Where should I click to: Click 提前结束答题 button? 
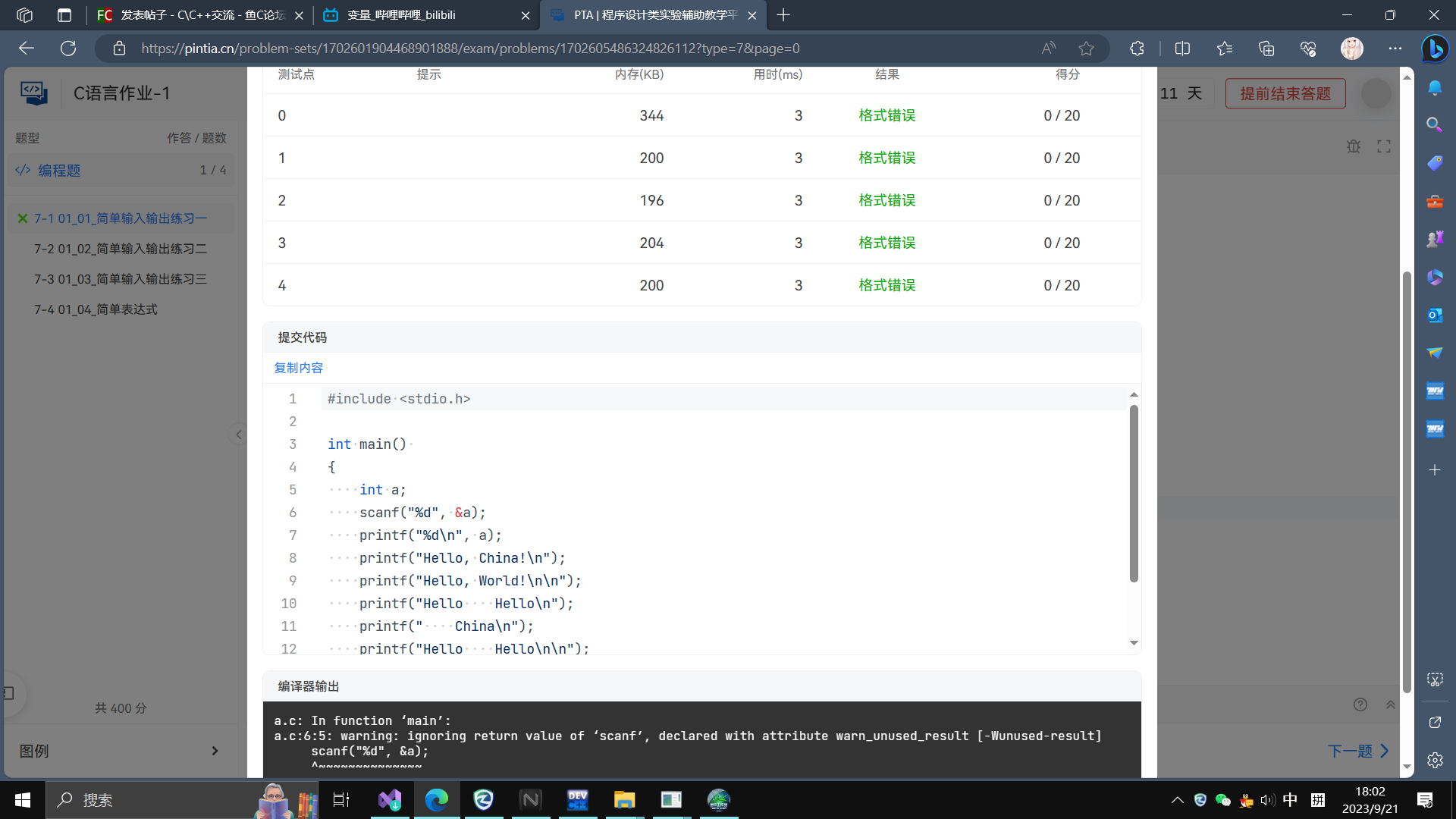(1285, 93)
